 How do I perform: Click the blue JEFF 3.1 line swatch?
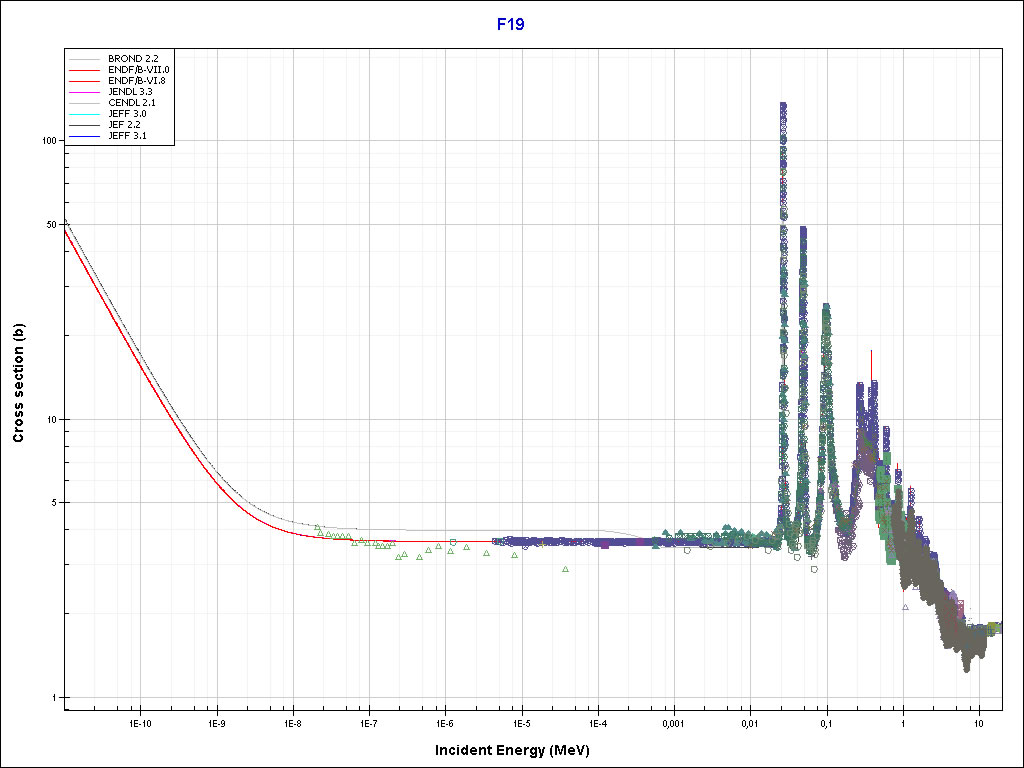coord(85,135)
